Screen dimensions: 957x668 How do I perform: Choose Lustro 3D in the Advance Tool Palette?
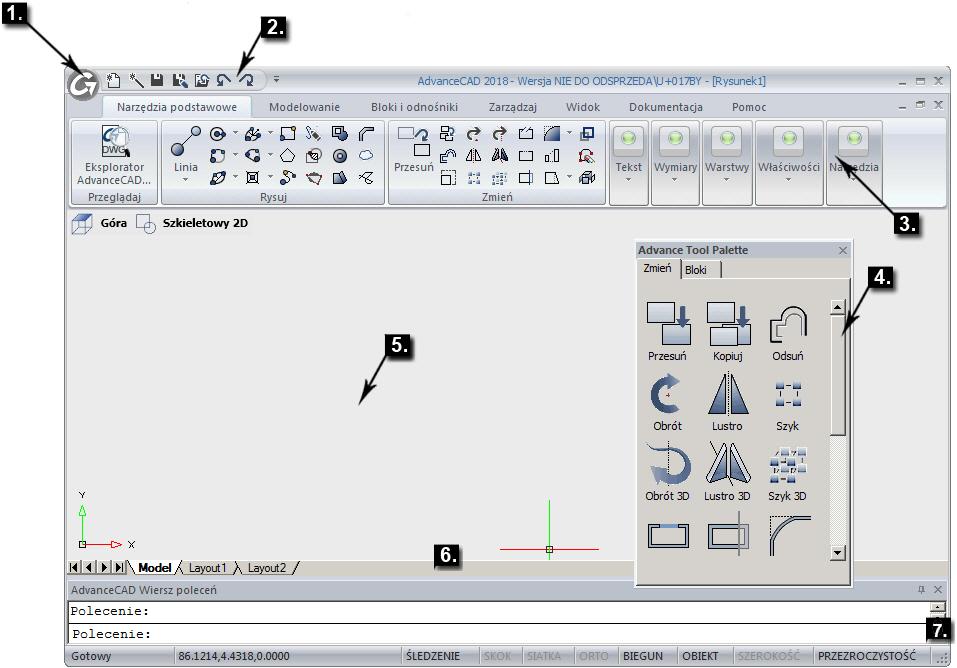pos(728,473)
